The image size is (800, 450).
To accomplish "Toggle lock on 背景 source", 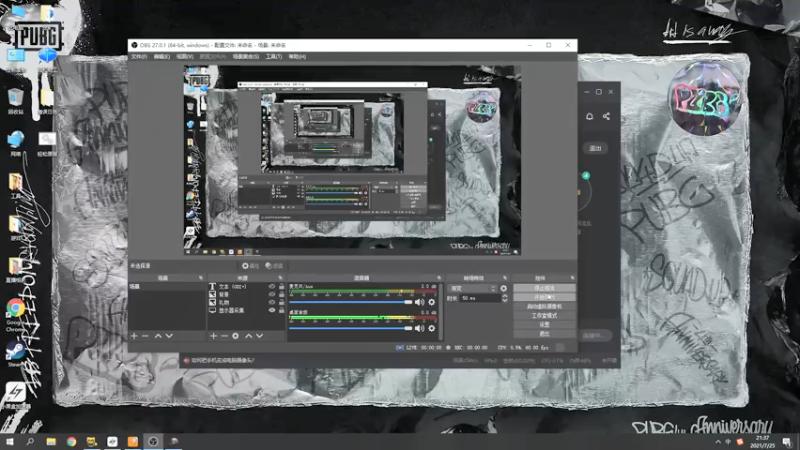I will point(282,294).
